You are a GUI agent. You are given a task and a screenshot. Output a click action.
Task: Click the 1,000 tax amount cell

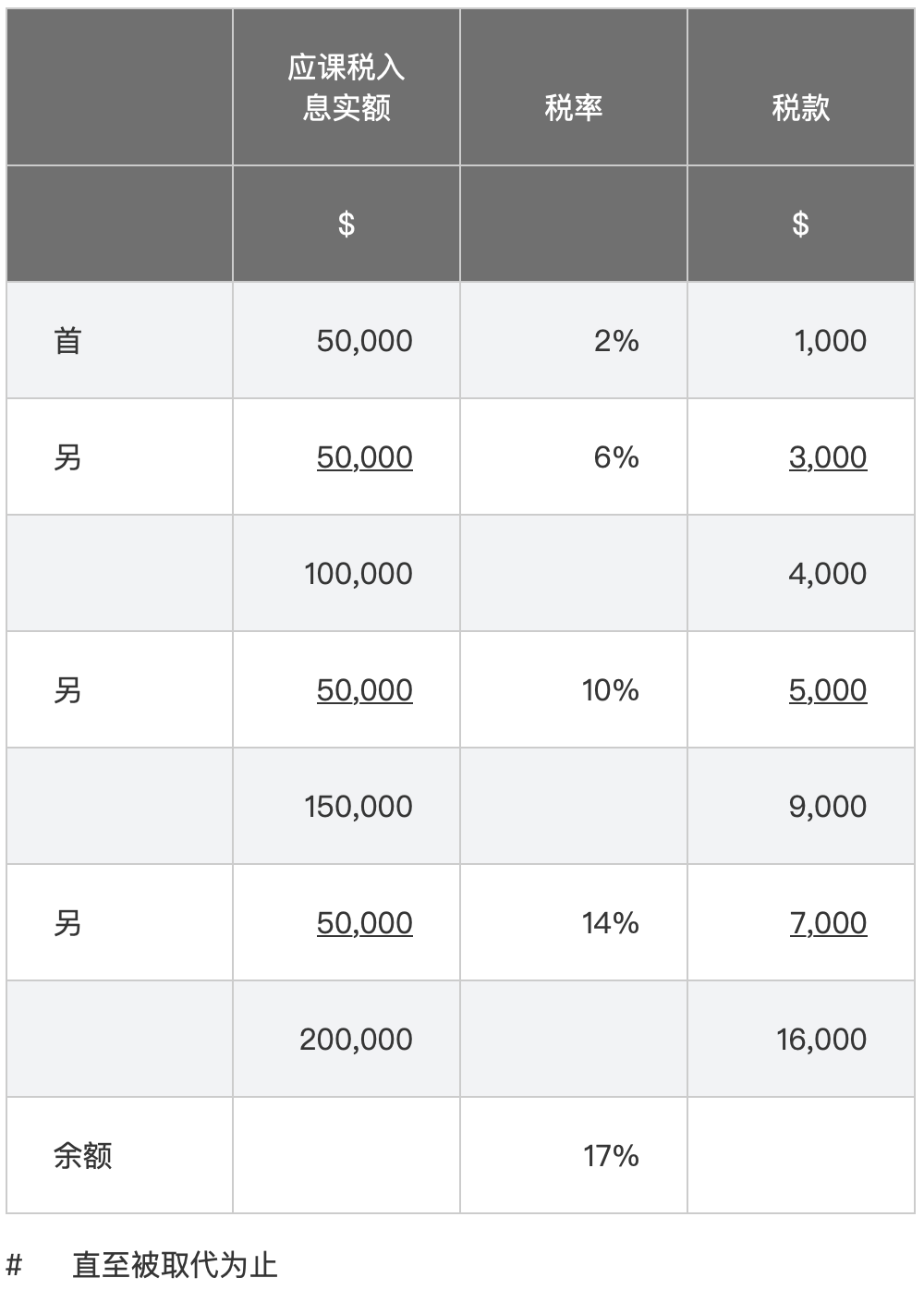[801, 340]
